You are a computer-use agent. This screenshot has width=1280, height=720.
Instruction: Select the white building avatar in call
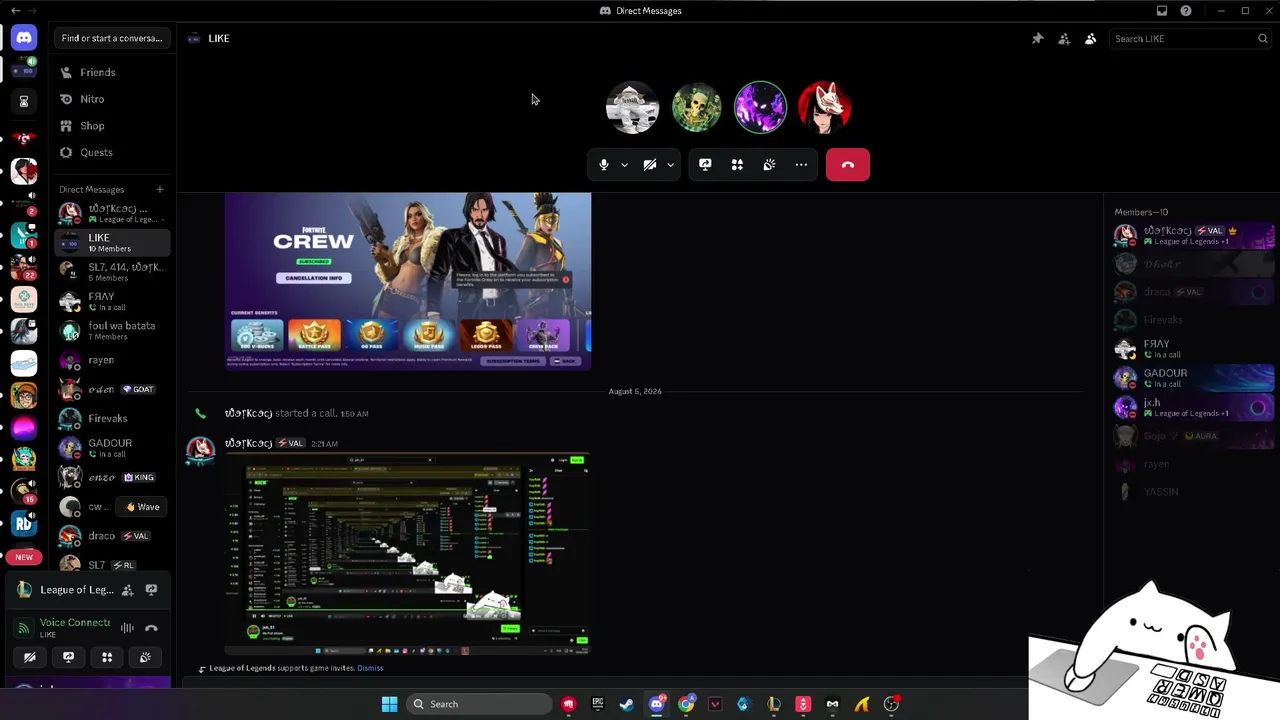633,107
